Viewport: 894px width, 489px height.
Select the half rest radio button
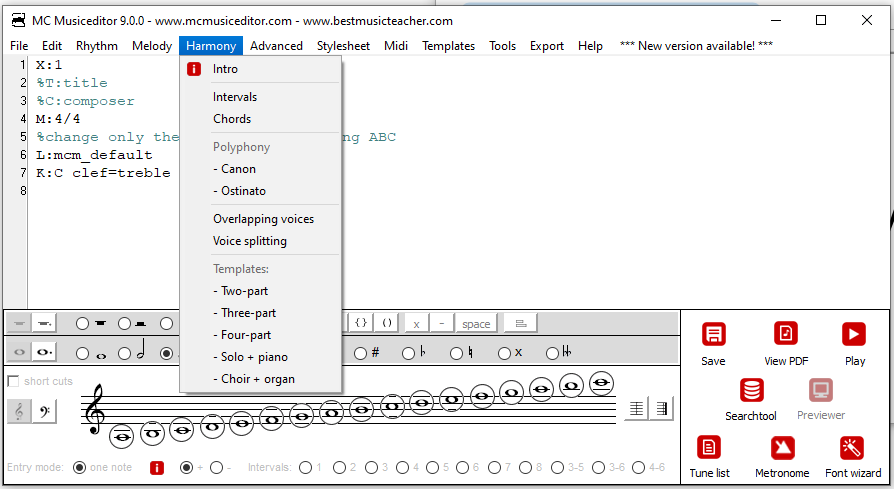(x=124, y=324)
